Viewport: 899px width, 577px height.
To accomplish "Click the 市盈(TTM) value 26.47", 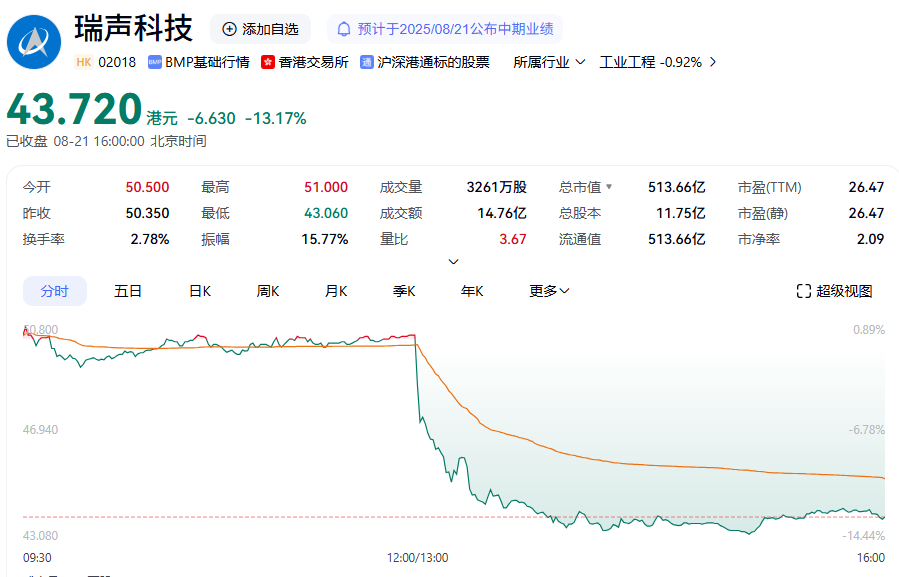I will 866,187.
